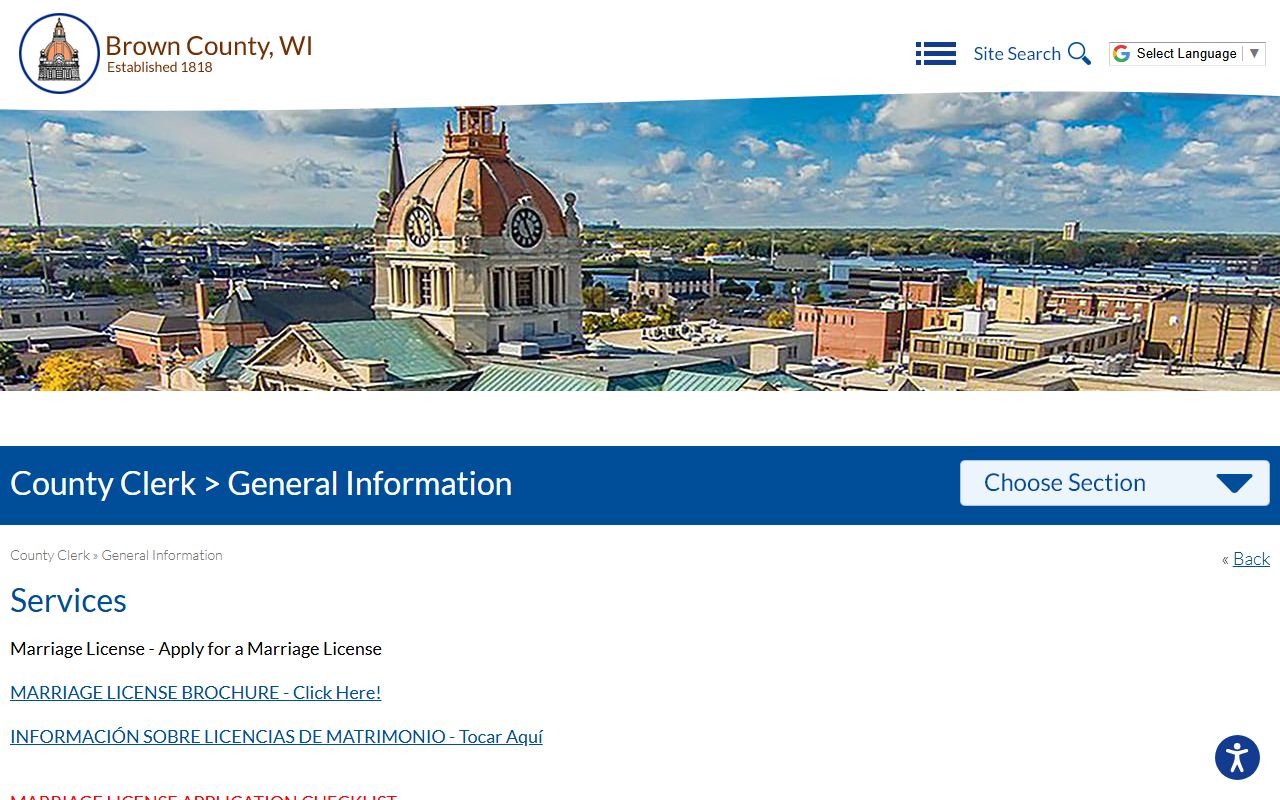Click the Back link
Image resolution: width=1280 pixels, height=800 pixels.
click(1251, 559)
